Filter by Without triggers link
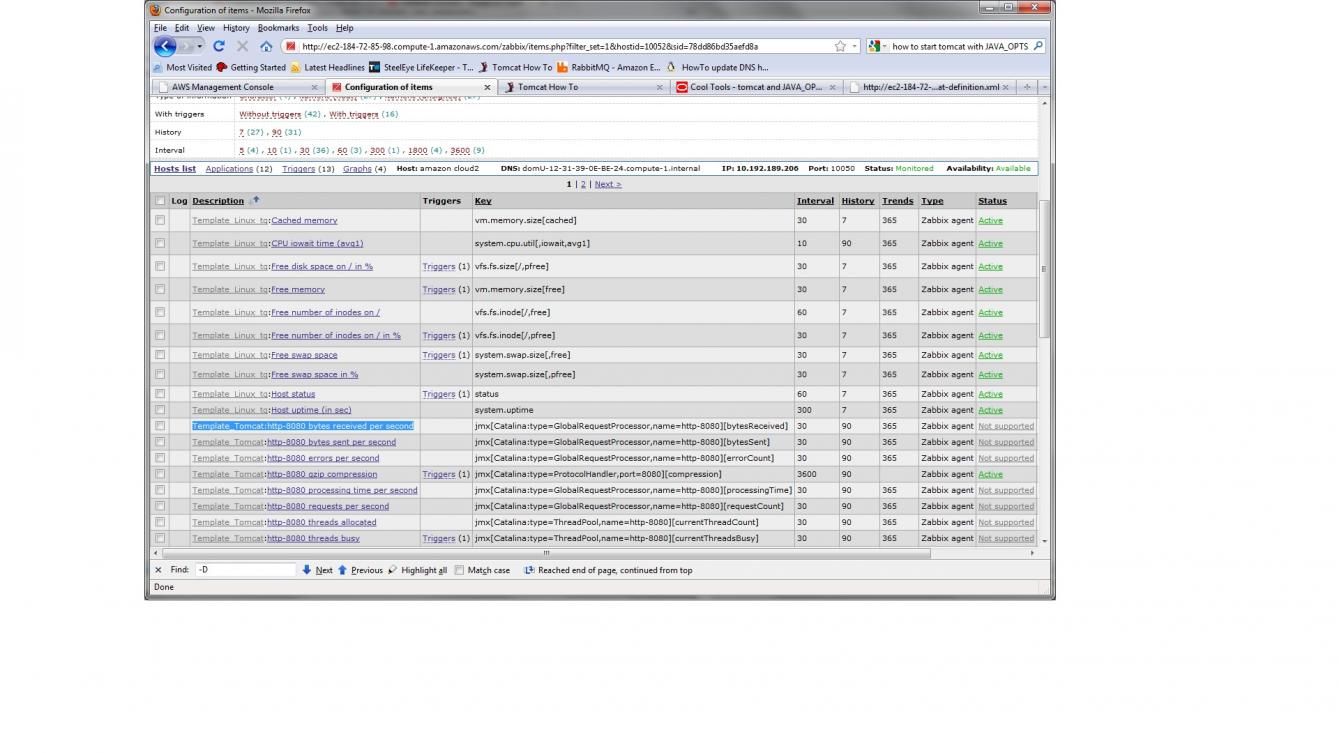 pyautogui.click(x=270, y=114)
